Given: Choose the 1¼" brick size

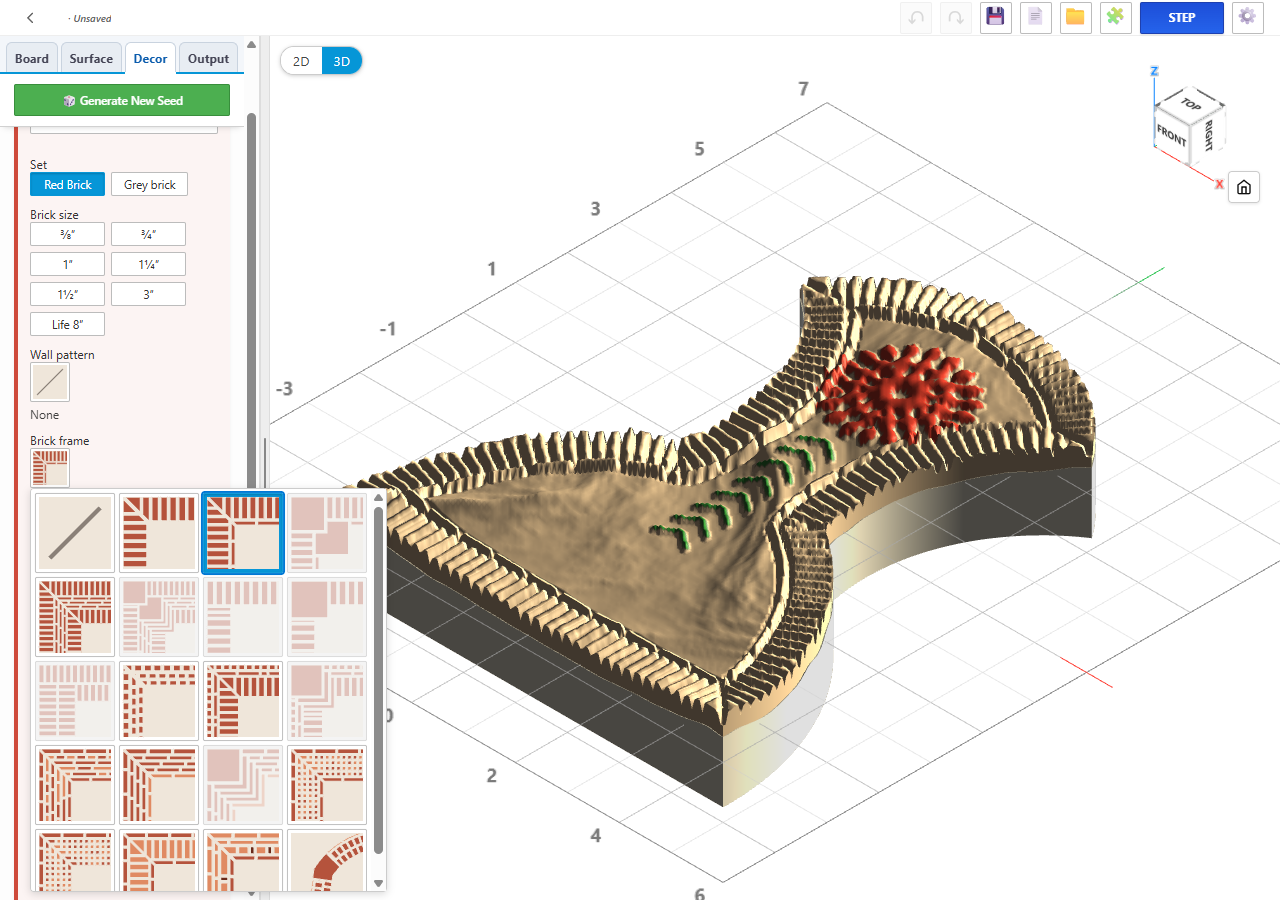Looking at the screenshot, I should (x=148, y=264).
